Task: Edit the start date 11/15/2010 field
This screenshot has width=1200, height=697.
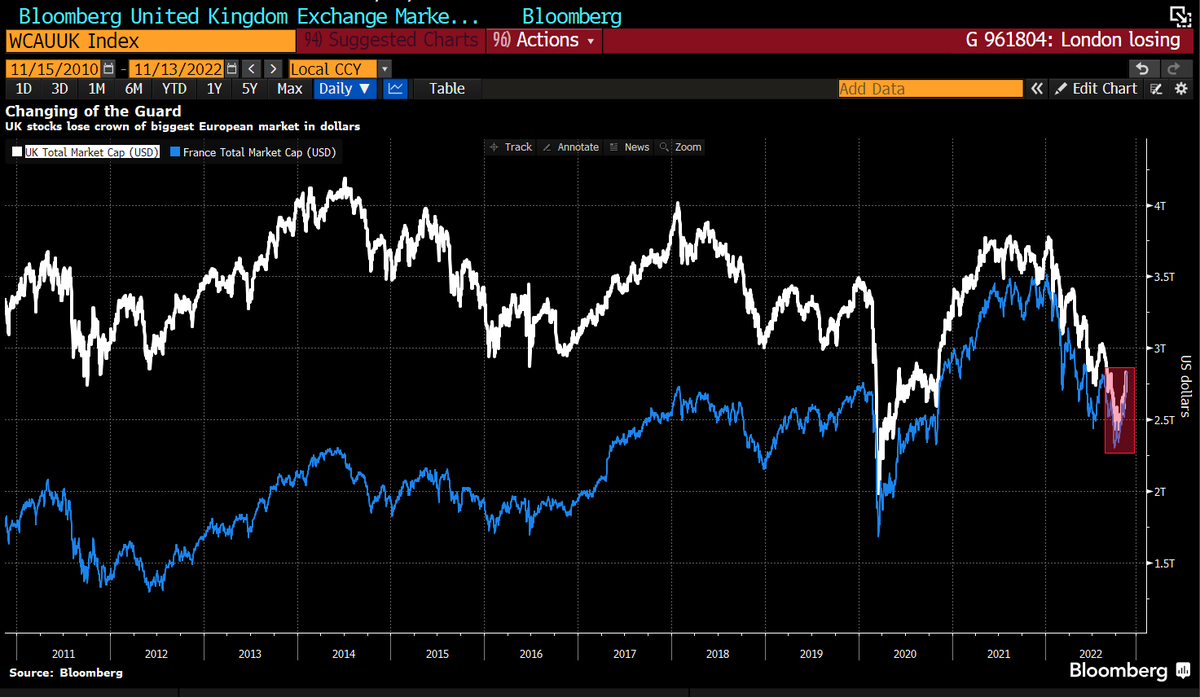Action: click(x=54, y=69)
